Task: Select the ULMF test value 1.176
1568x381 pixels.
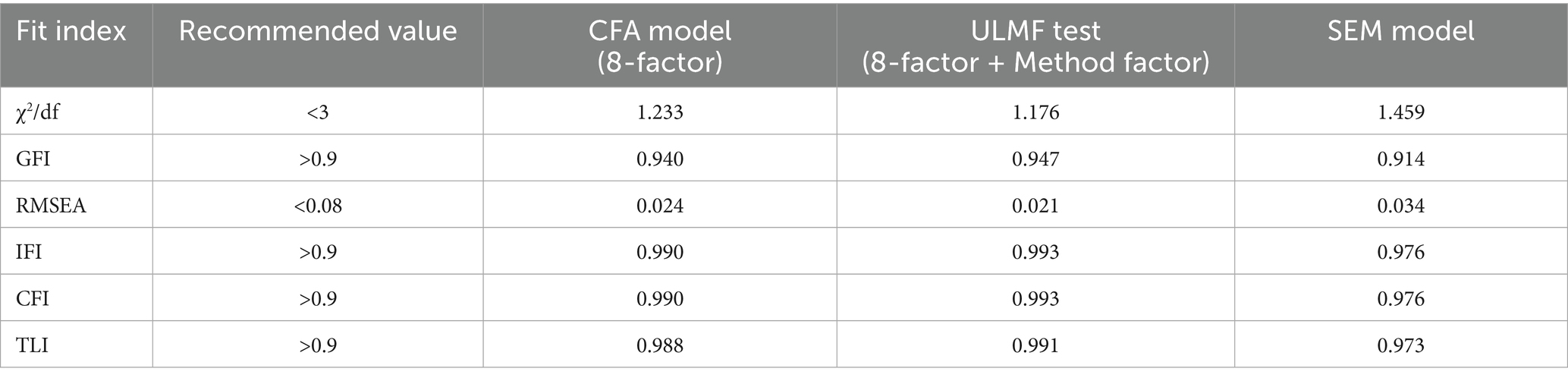Action: click(x=1035, y=112)
